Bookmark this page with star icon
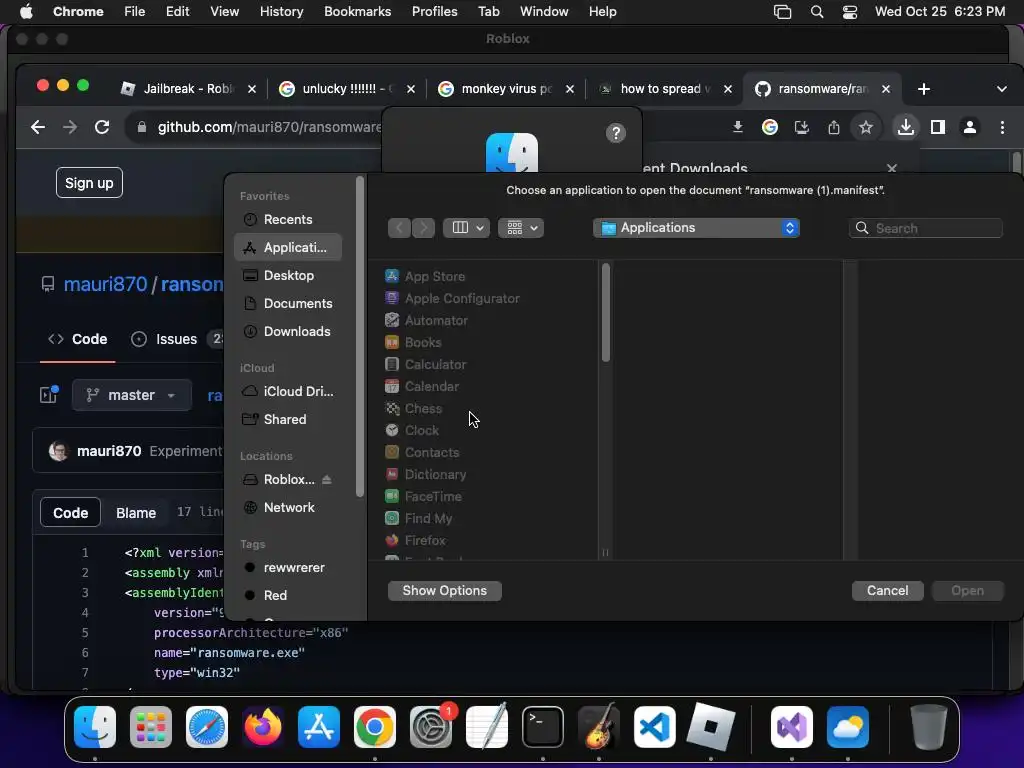Image resolution: width=1024 pixels, height=768 pixels. coord(866,127)
